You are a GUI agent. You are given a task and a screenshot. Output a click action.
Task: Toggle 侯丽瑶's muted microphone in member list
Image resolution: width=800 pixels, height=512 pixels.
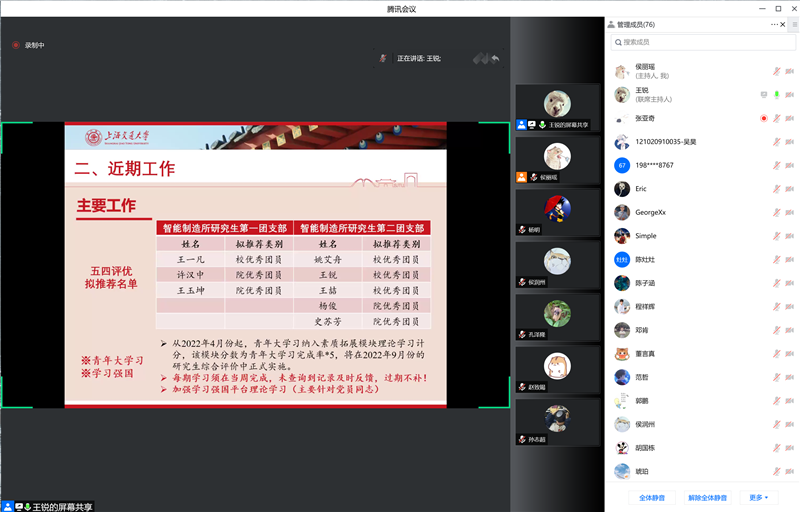(776, 71)
